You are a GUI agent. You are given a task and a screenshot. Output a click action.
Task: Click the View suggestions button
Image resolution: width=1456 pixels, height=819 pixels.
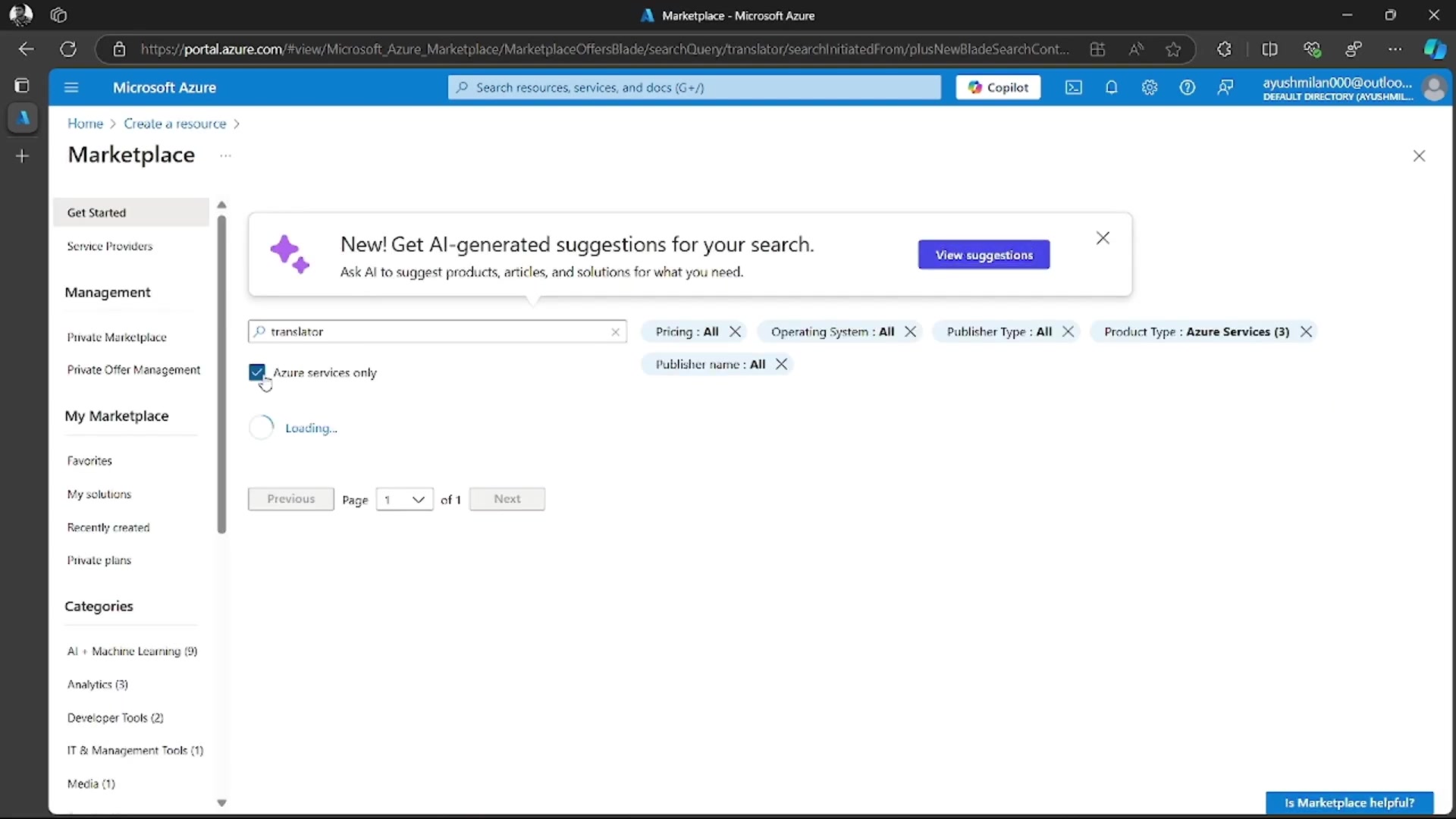point(984,255)
